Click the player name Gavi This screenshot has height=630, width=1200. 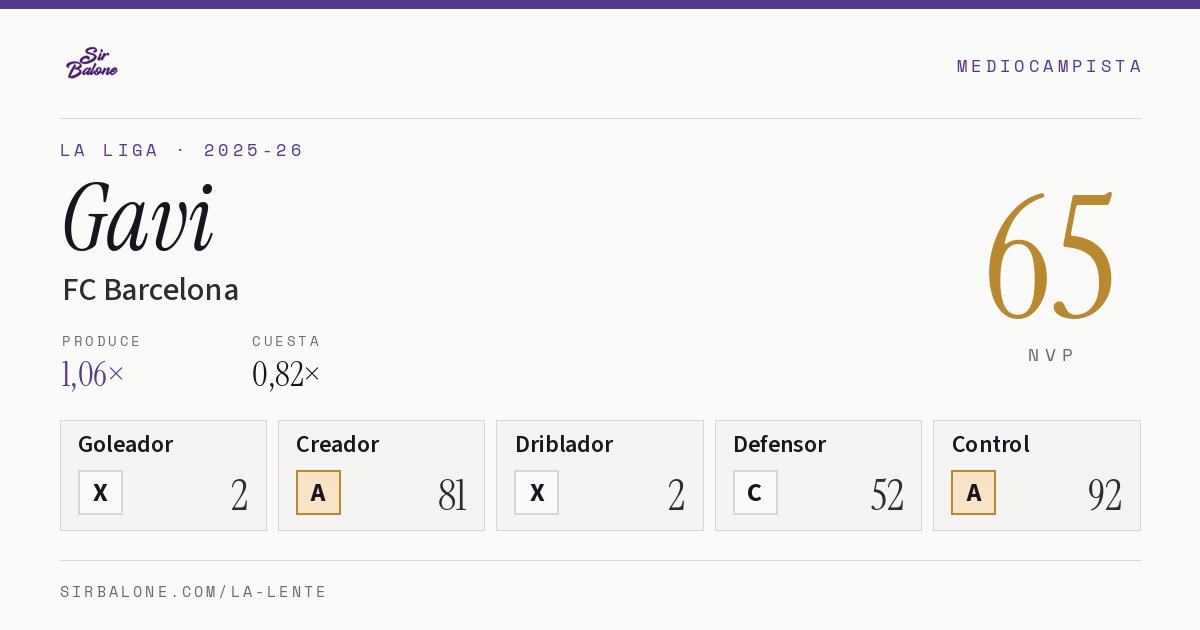point(138,218)
